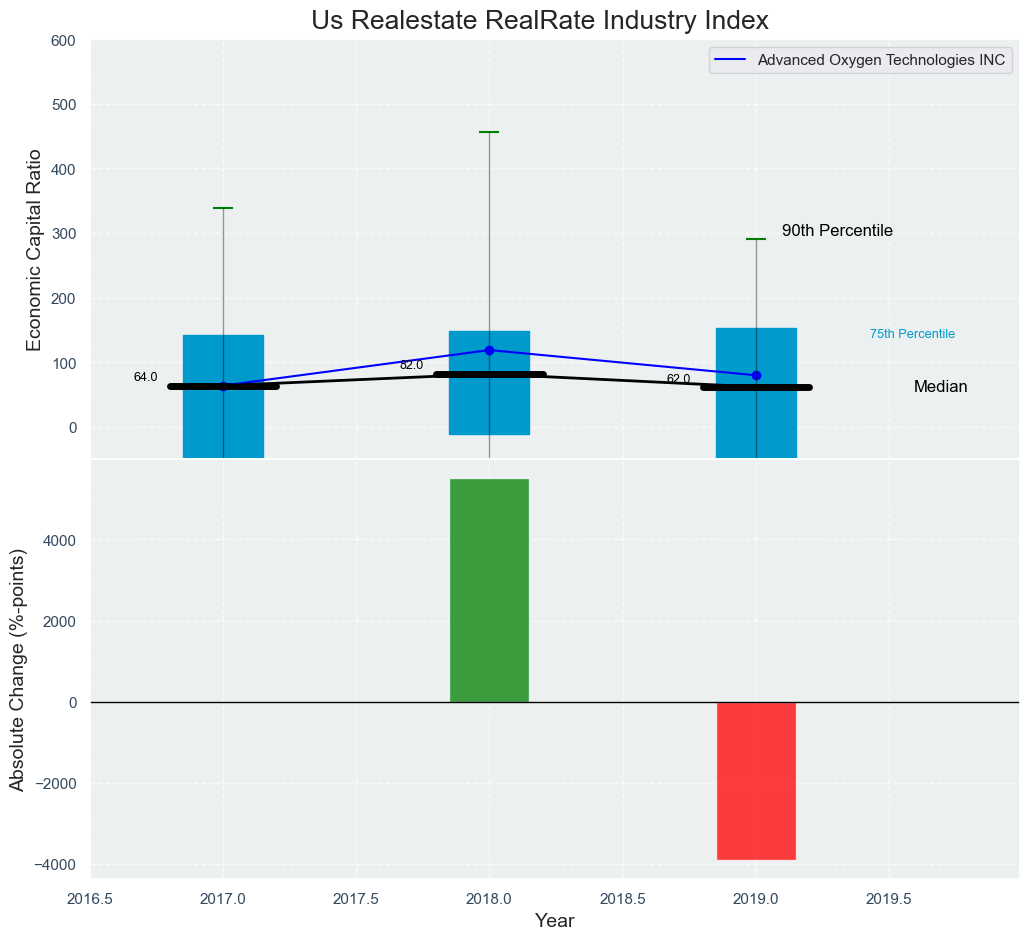Click the blue data point at 2017
The height and width of the screenshot is (940, 1029).
click(223, 386)
